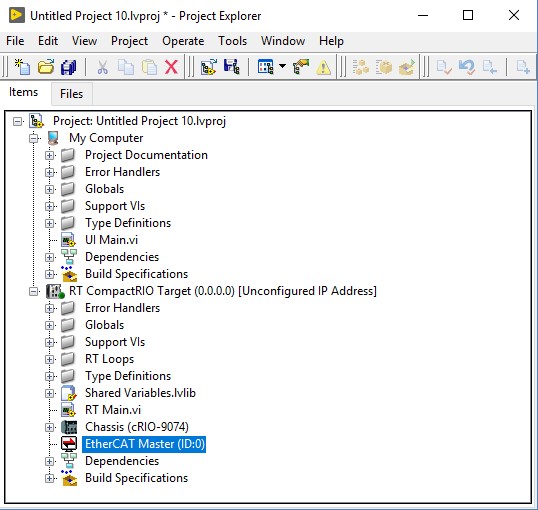The width and height of the screenshot is (538, 510).
Task: Collapse the RT CompactRIO Target node
Action: point(34,291)
